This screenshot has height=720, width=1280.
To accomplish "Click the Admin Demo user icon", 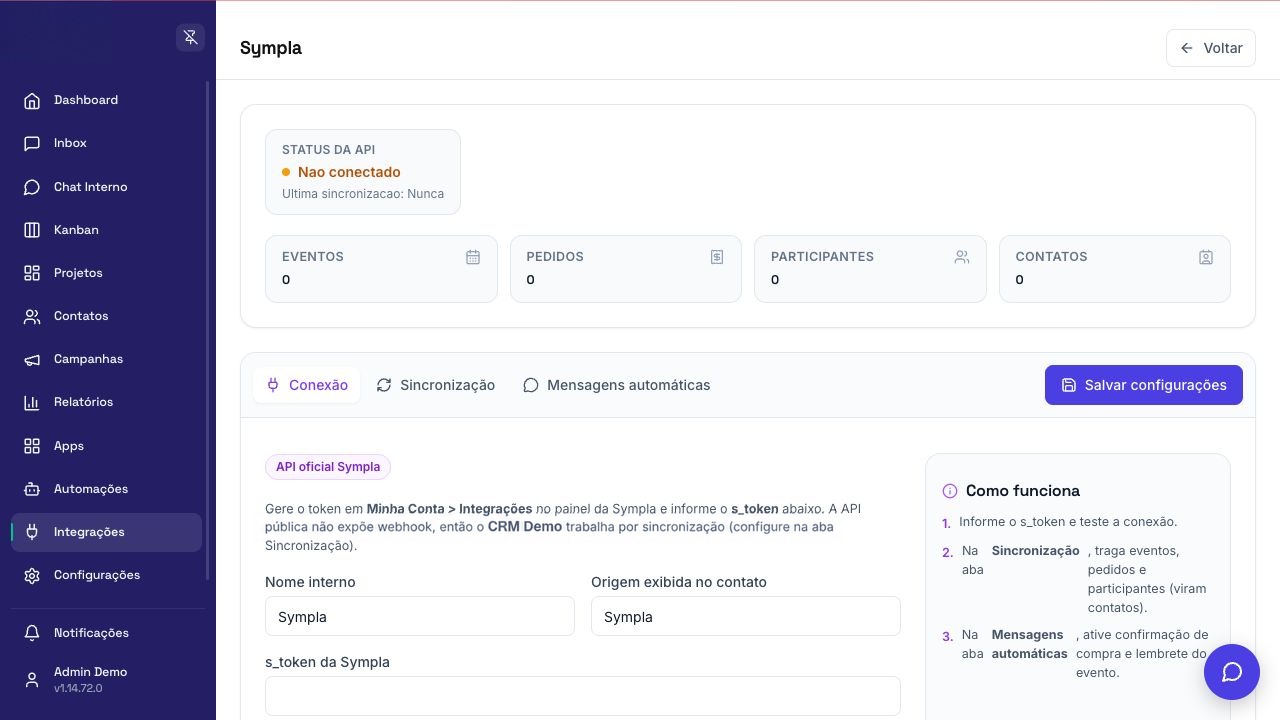I will click(32, 679).
